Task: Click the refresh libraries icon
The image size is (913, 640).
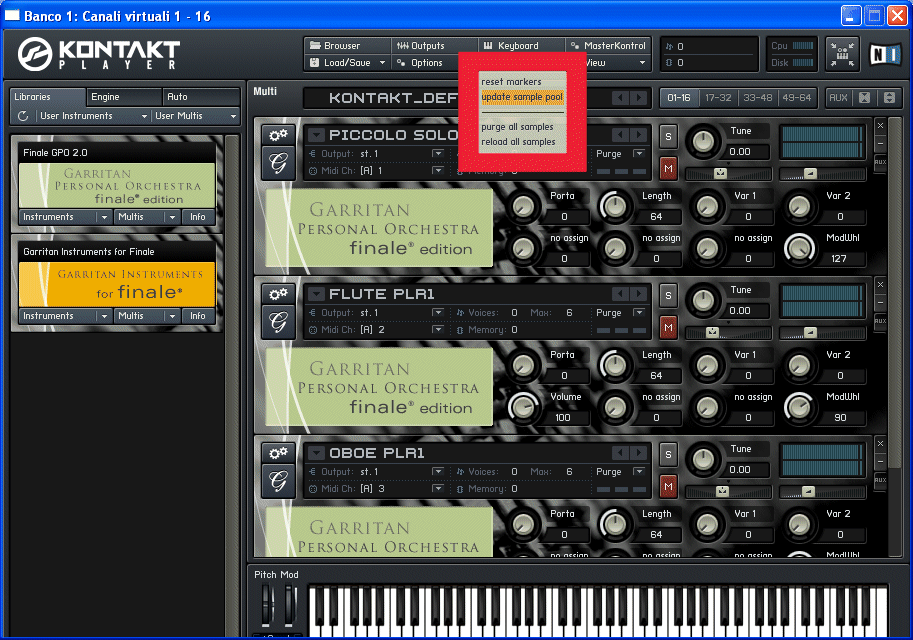Action: 23,117
